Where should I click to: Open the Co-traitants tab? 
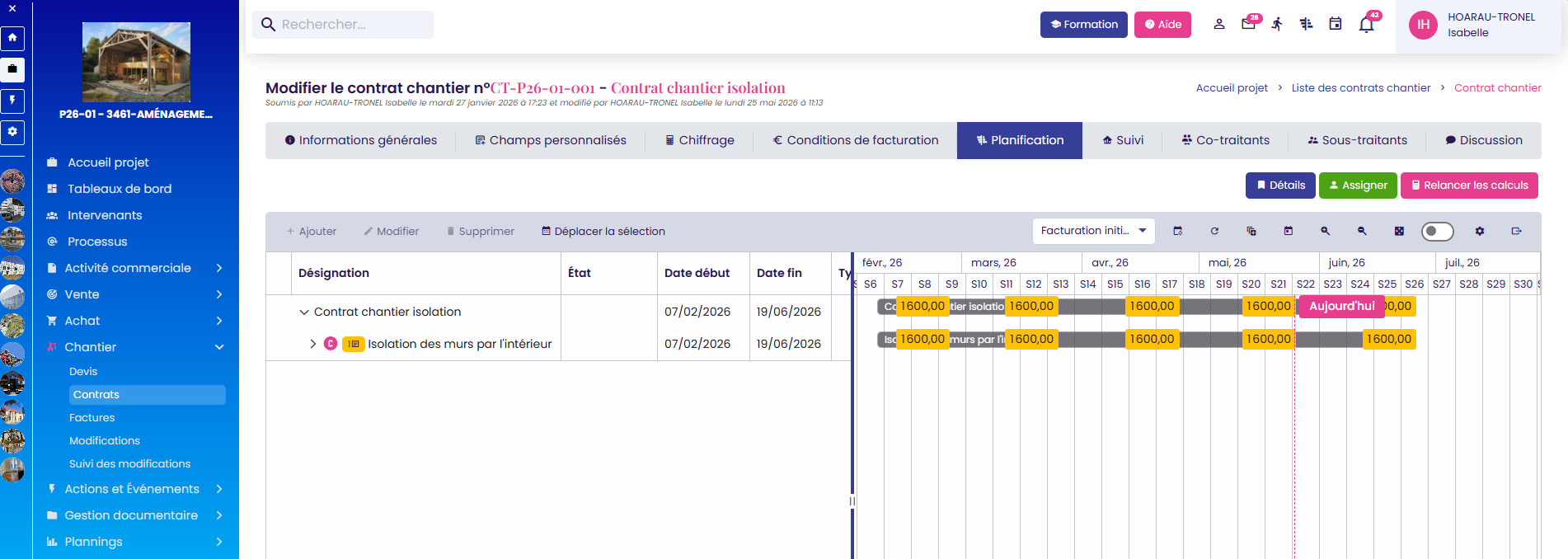tap(1225, 140)
